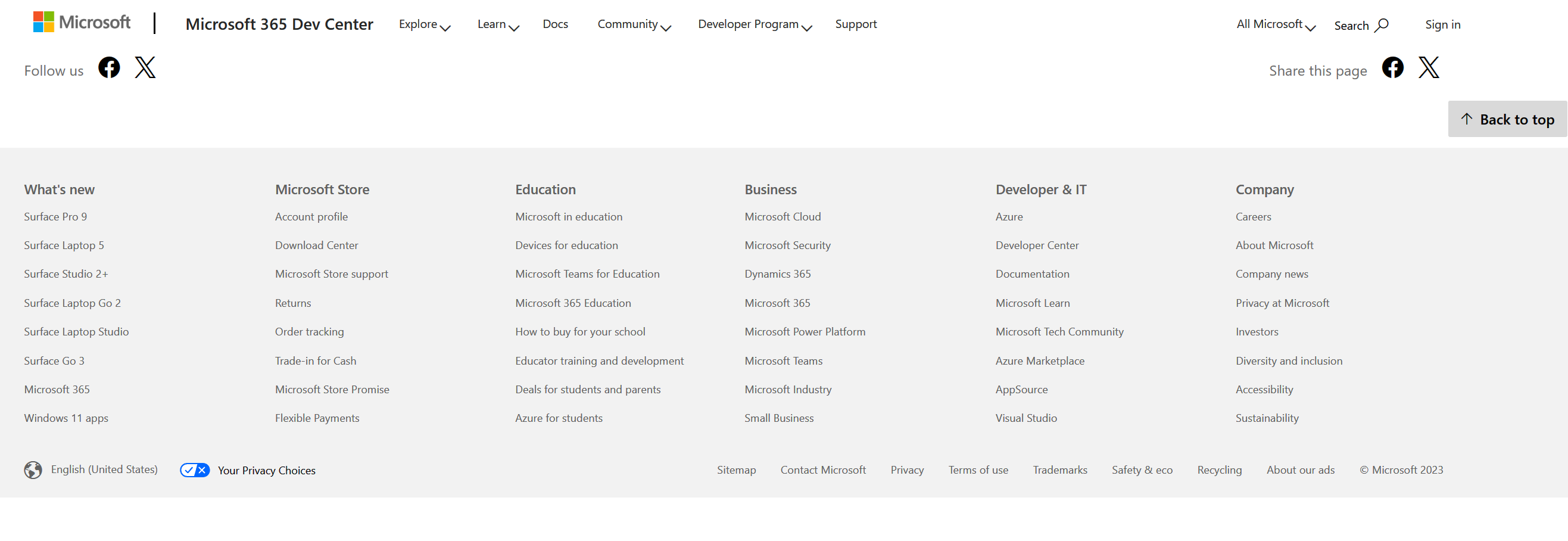Expand the Explore dropdown menu

424,24
